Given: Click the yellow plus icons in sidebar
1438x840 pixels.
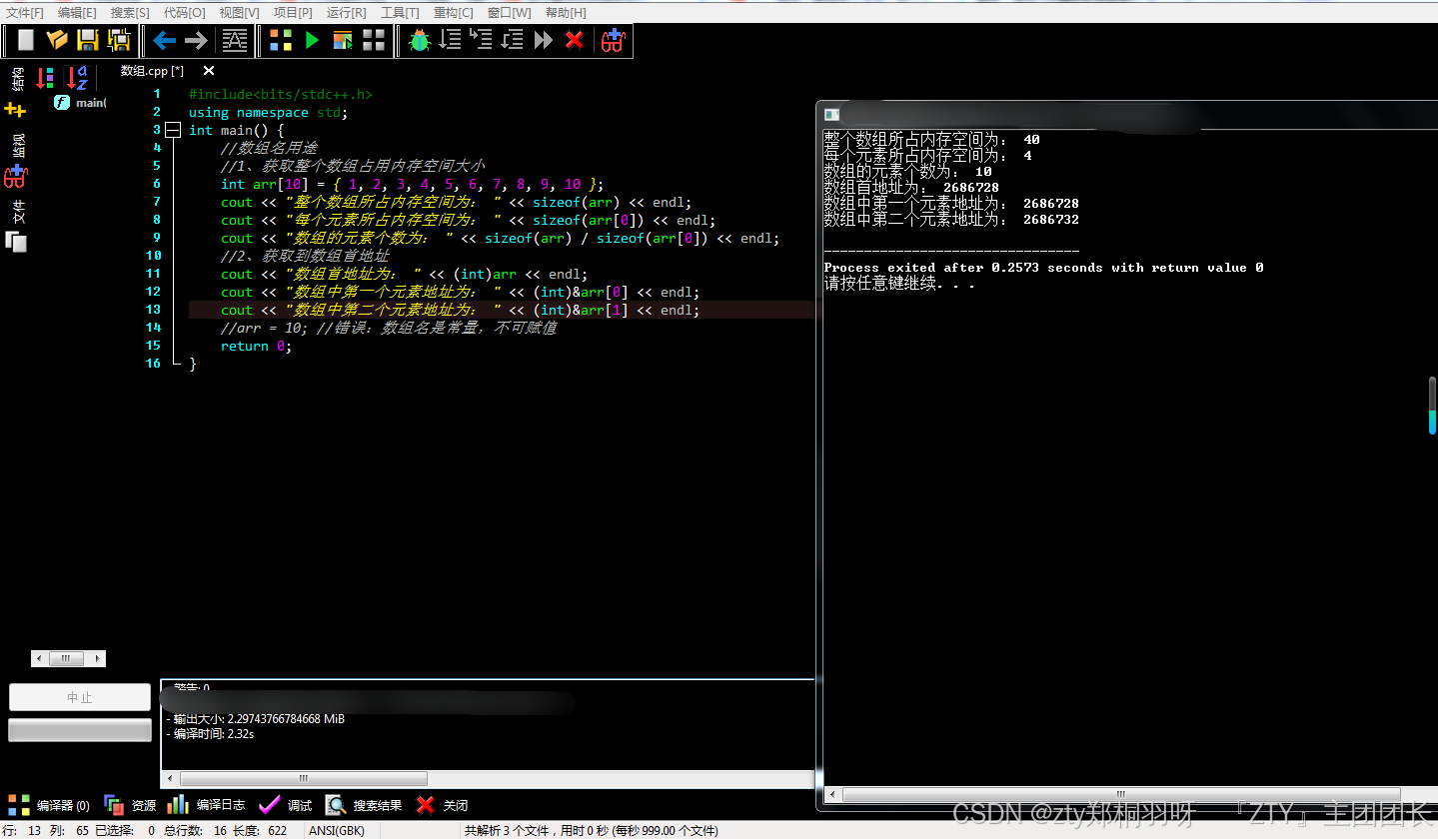Looking at the screenshot, I should coord(15,110).
